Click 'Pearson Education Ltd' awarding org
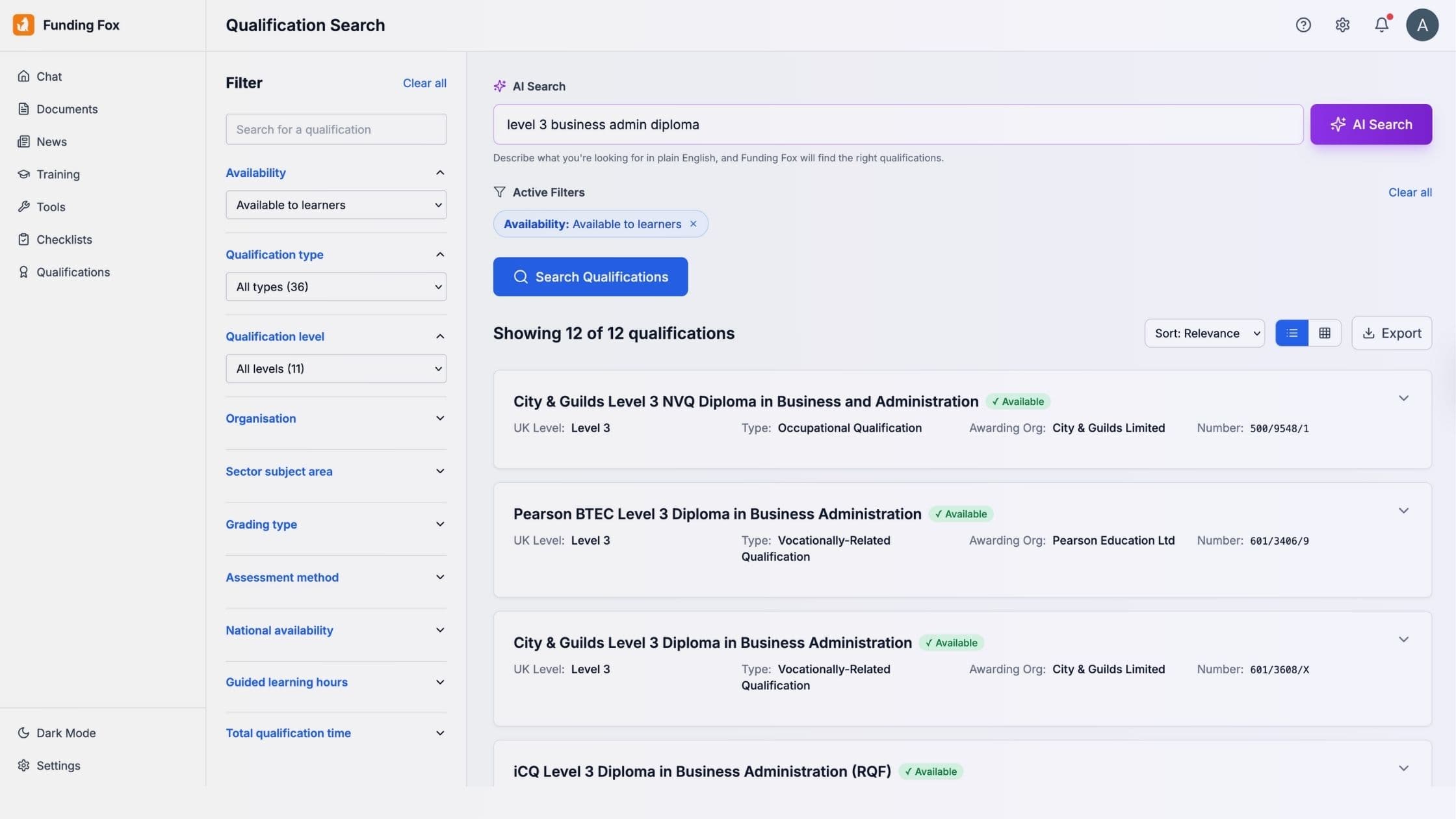The width and height of the screenshot is (1456, 819). (1113, 540)
